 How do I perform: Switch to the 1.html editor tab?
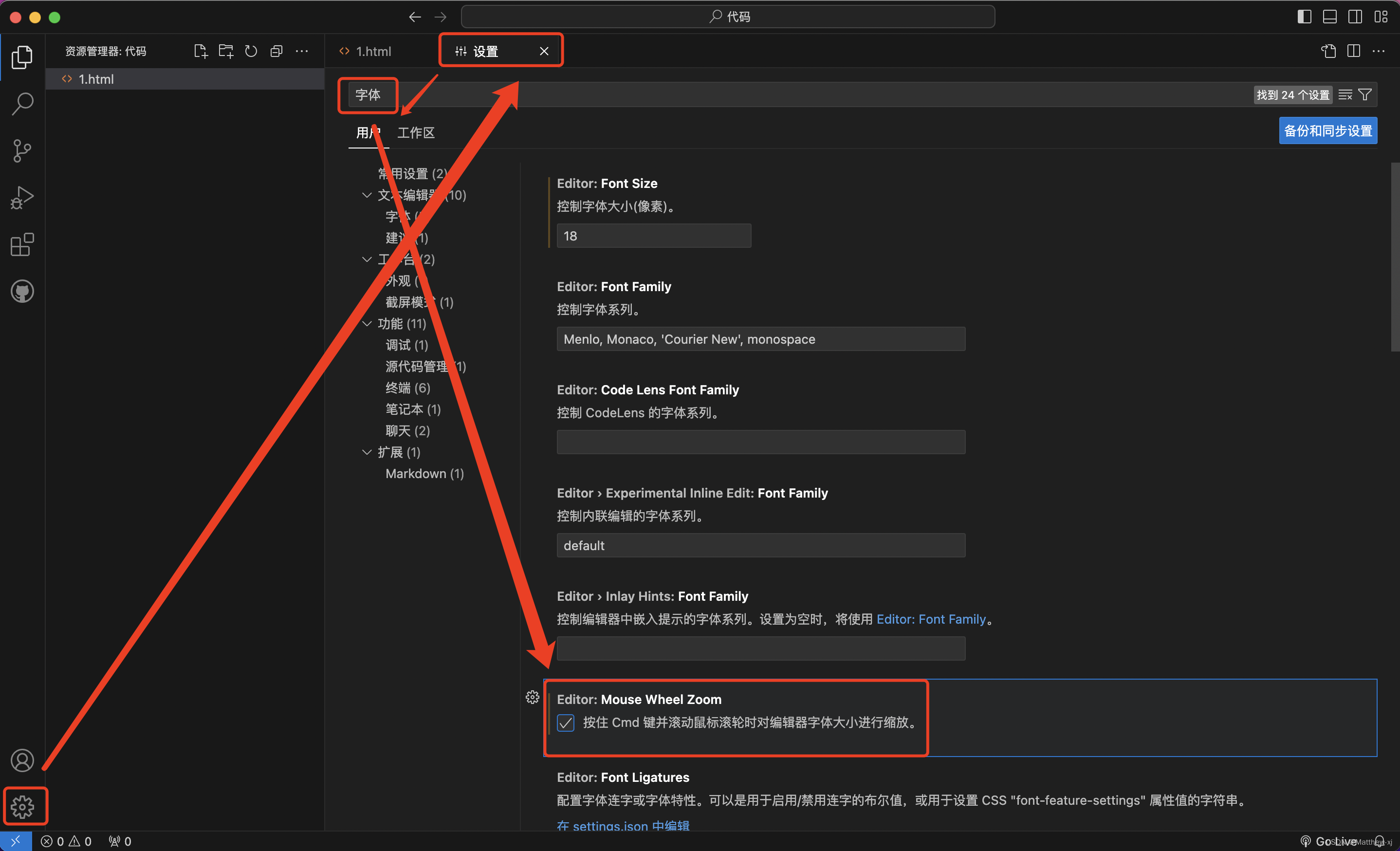tap(373, 51)
